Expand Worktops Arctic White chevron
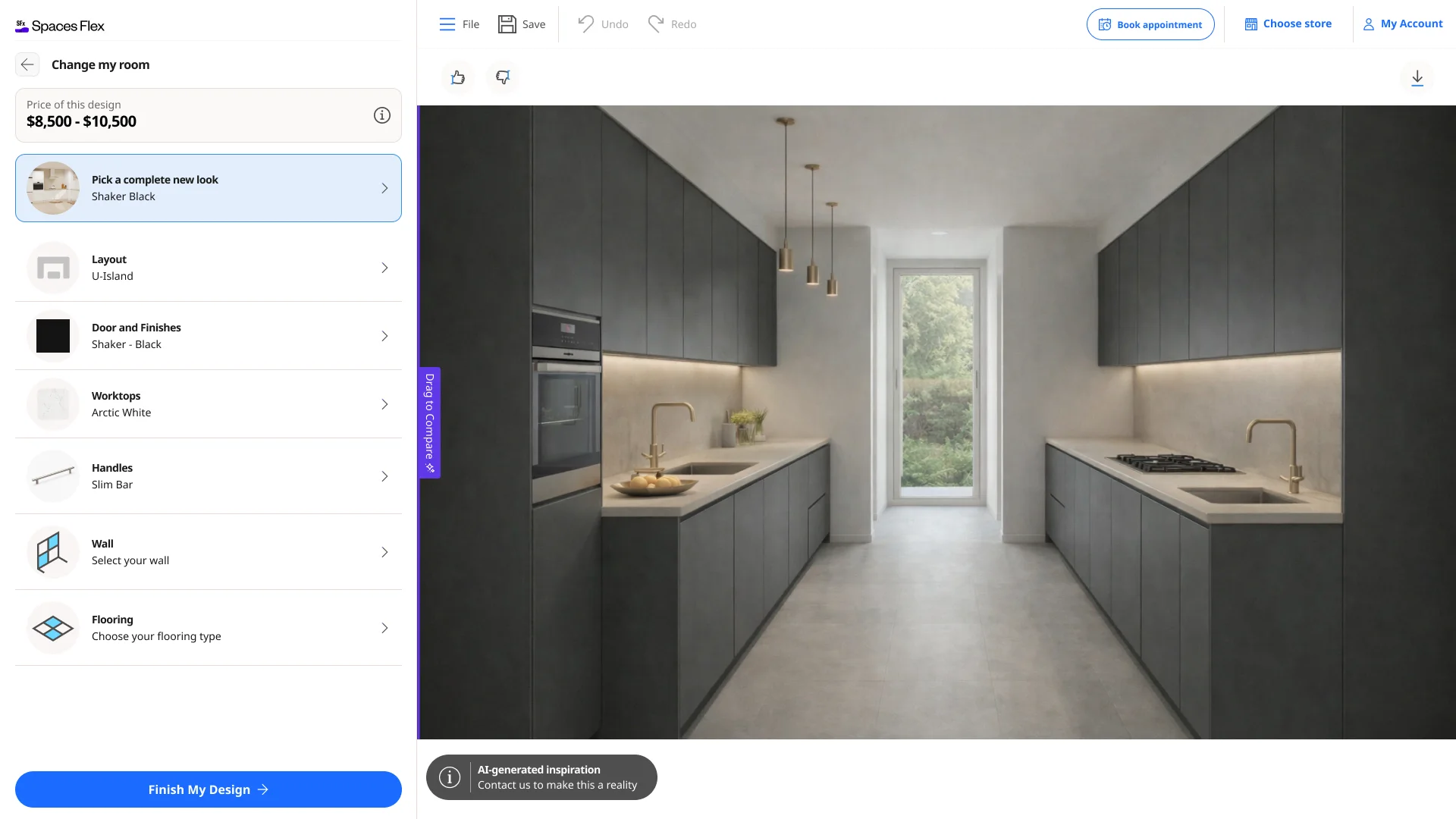Image resolution: width=1456 pixels, height=819 pixels. pyautogui.click(x=384, y=404)
